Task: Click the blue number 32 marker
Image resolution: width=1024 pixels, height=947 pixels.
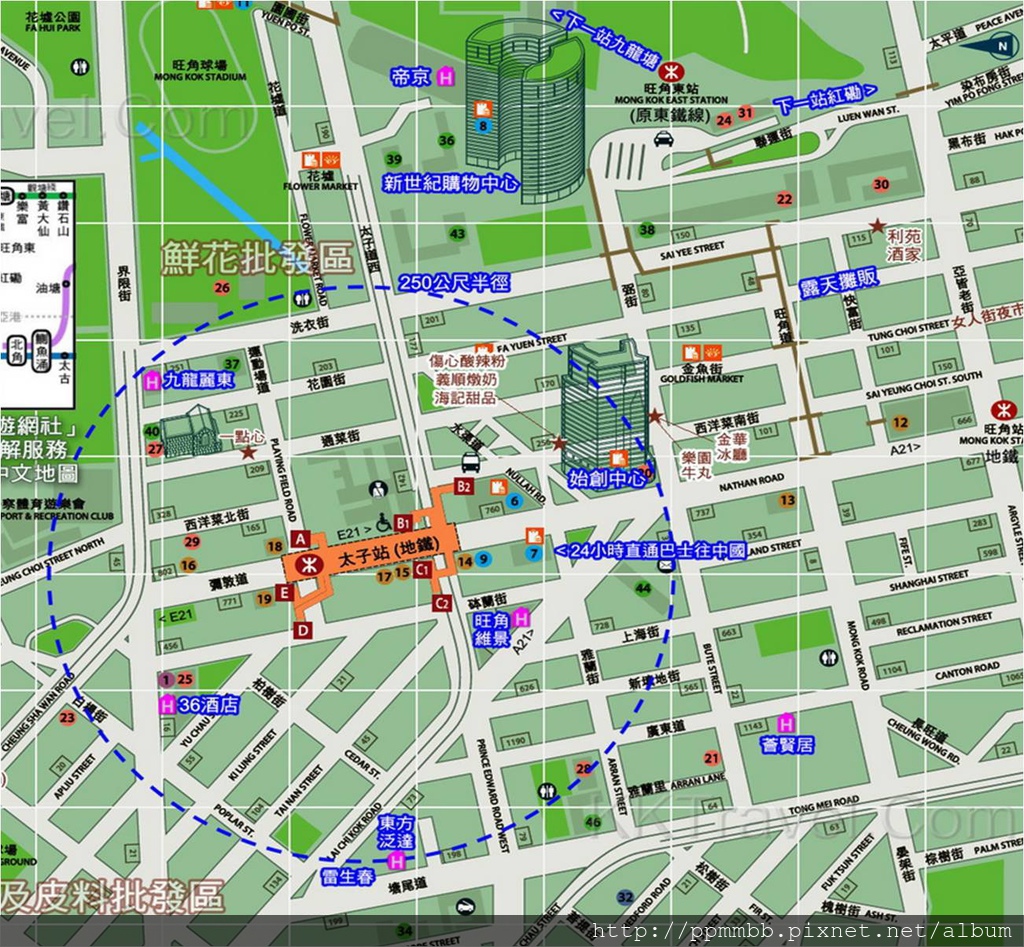Action: pos(625,897)
